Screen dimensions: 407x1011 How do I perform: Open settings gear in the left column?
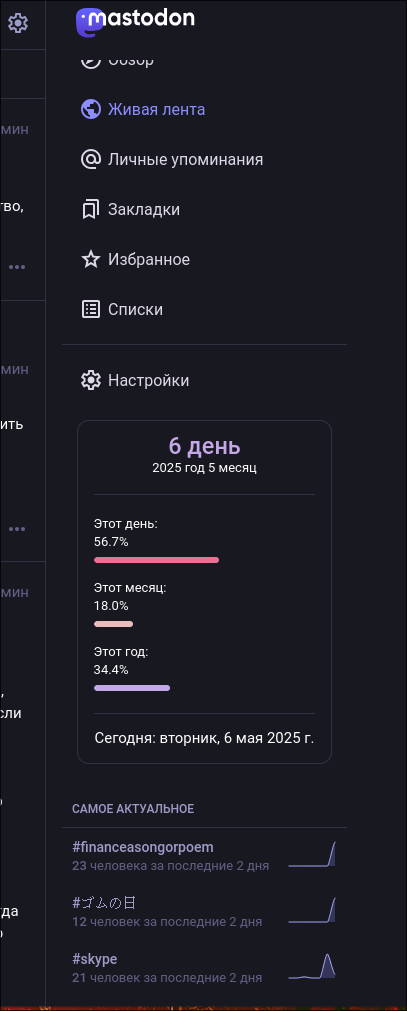[17, 24]
